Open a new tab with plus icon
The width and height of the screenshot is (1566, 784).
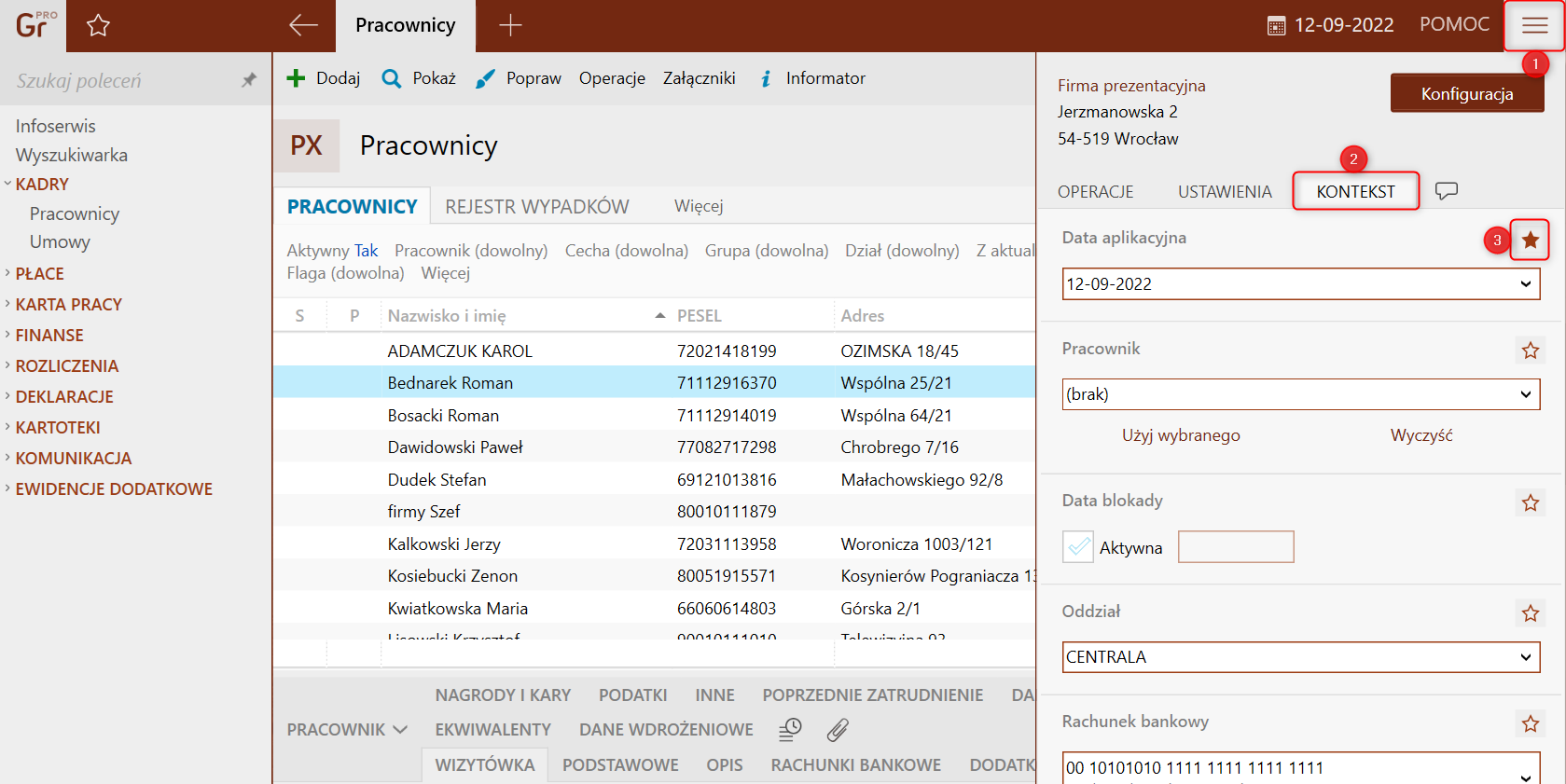(x=510, y=25)
